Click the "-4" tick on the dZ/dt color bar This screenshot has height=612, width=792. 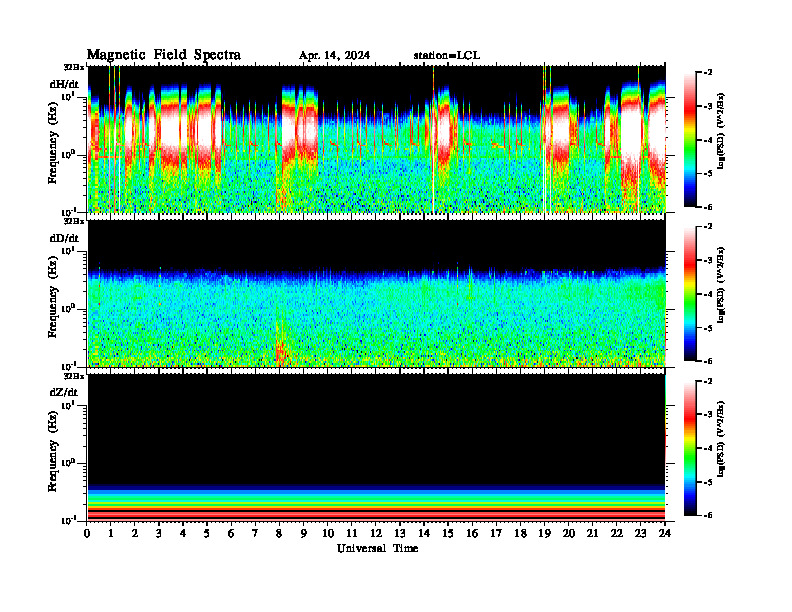[x=708, y=448]
